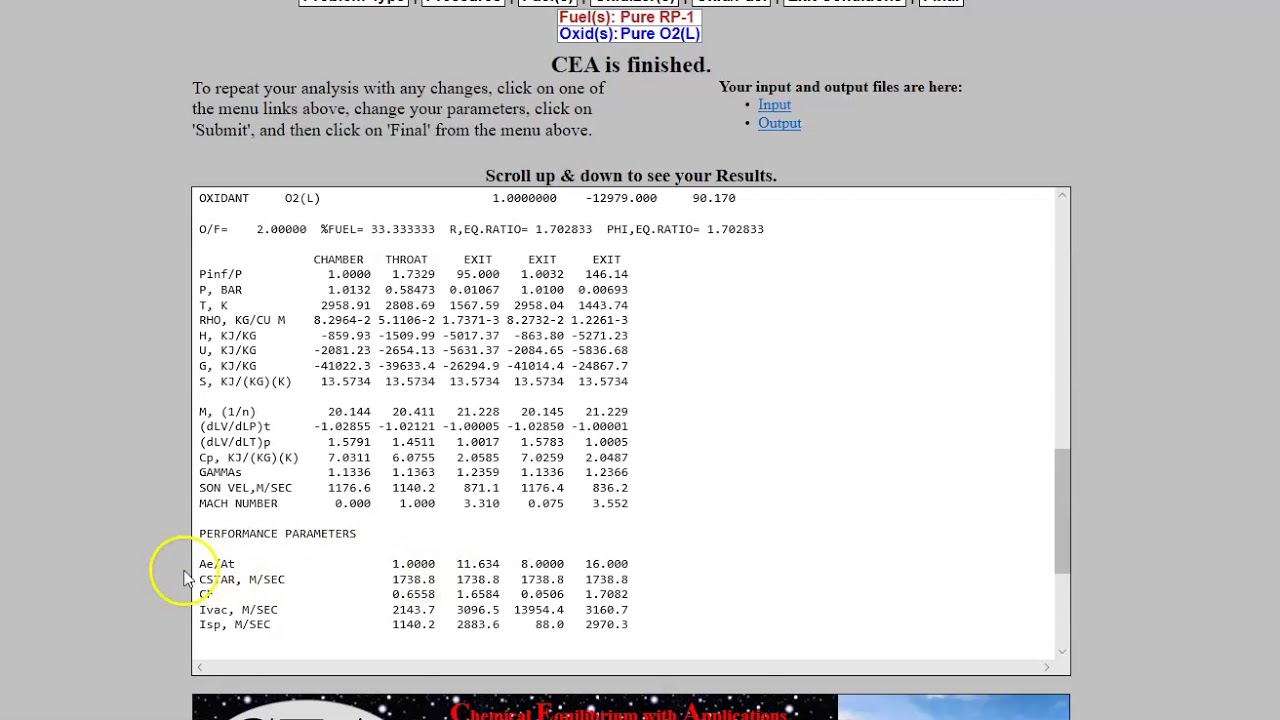Click the chamber temperature value '2958.91'

(x=345, y=305)
